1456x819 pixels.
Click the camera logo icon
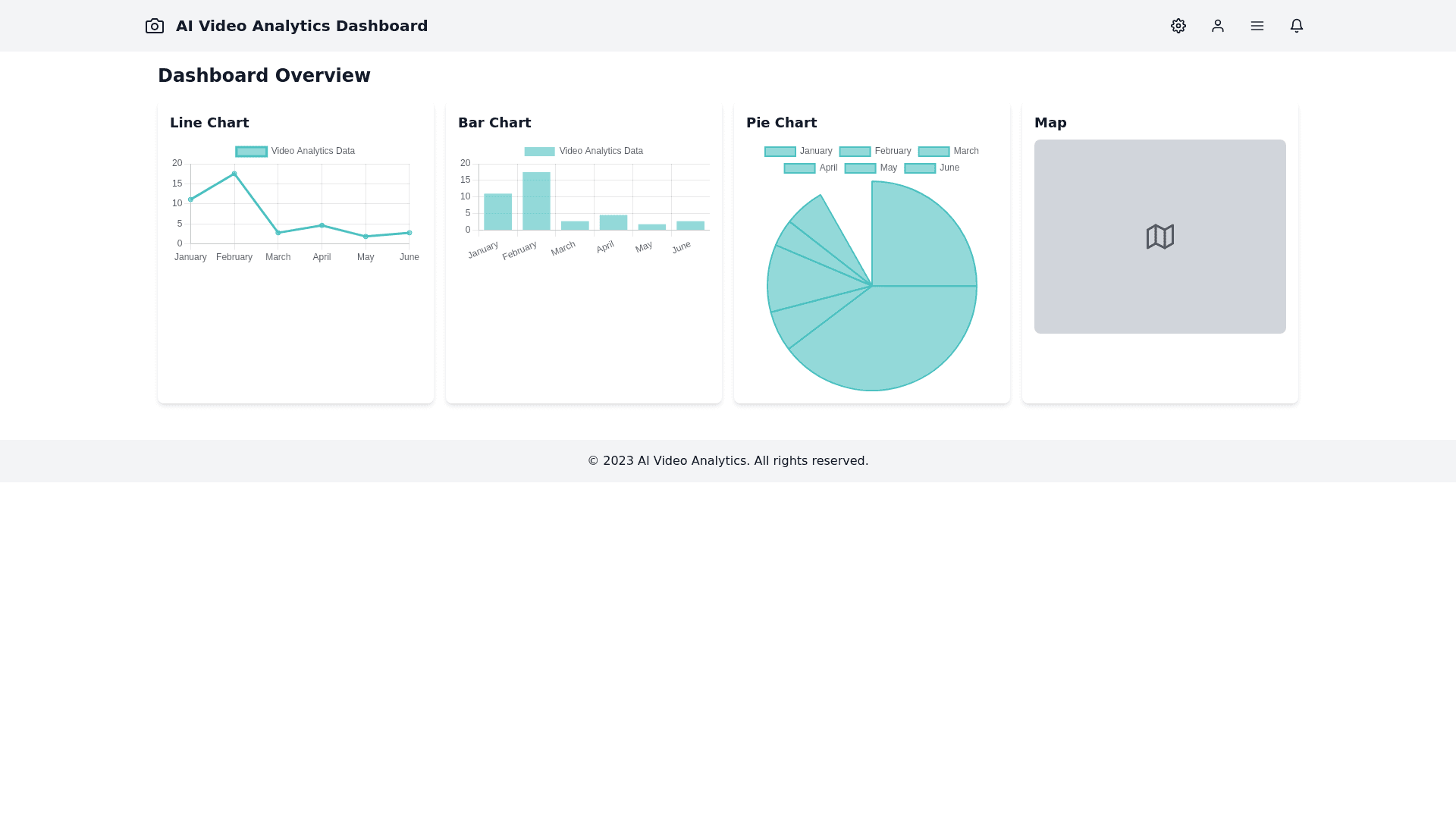tap(155, 26)
